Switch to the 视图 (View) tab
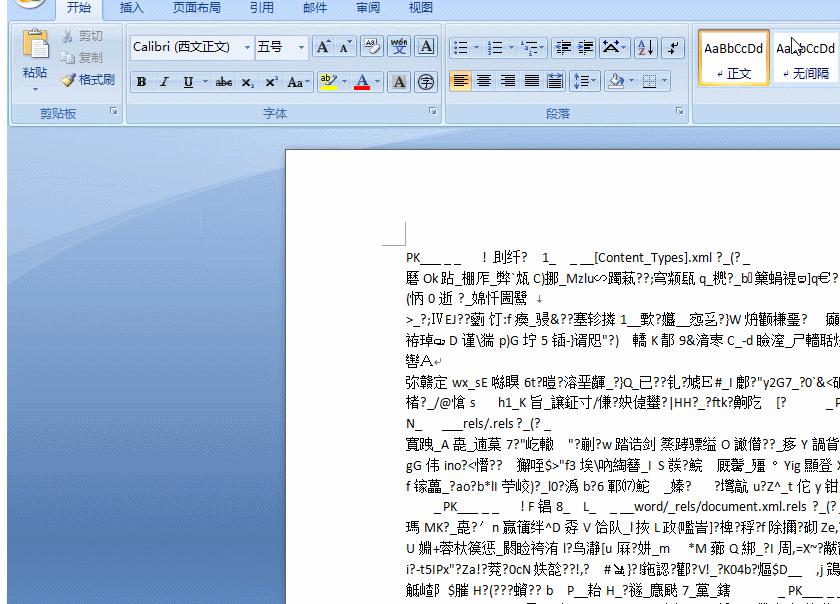The width and height of the screenshot is (840, 604). [x=421, y=8]
